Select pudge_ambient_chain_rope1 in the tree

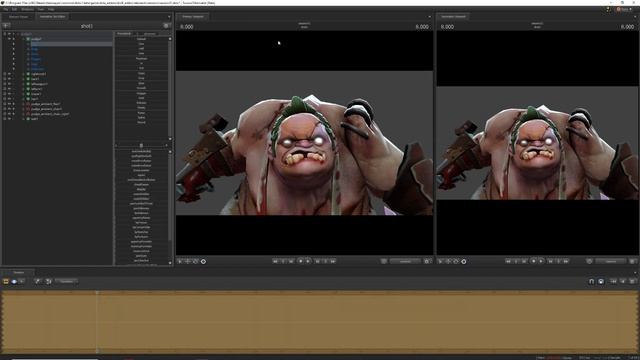(x=50, y=114)
